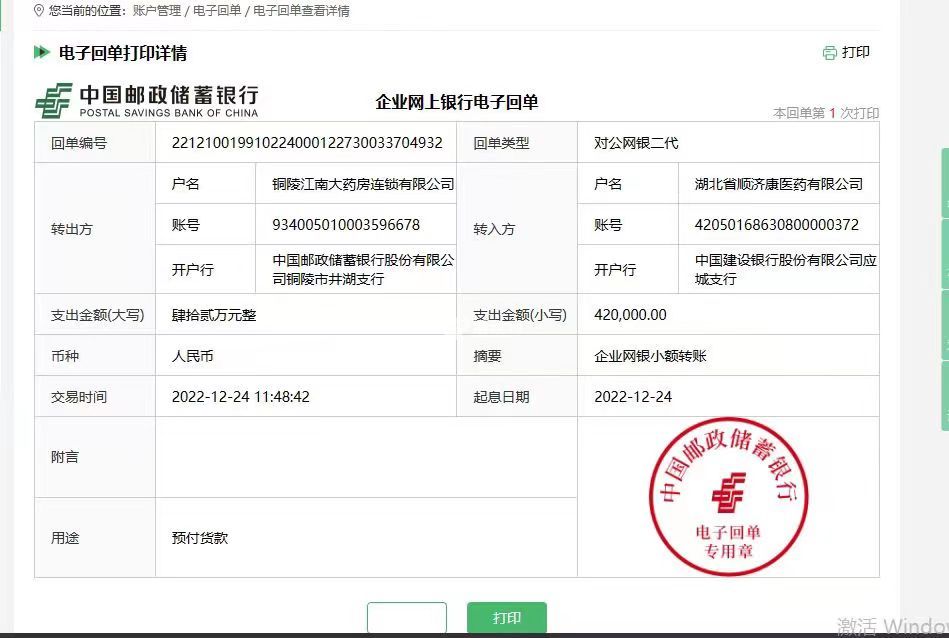Select the transaction time 2022-12-24 11:48:42

[241, 396]
